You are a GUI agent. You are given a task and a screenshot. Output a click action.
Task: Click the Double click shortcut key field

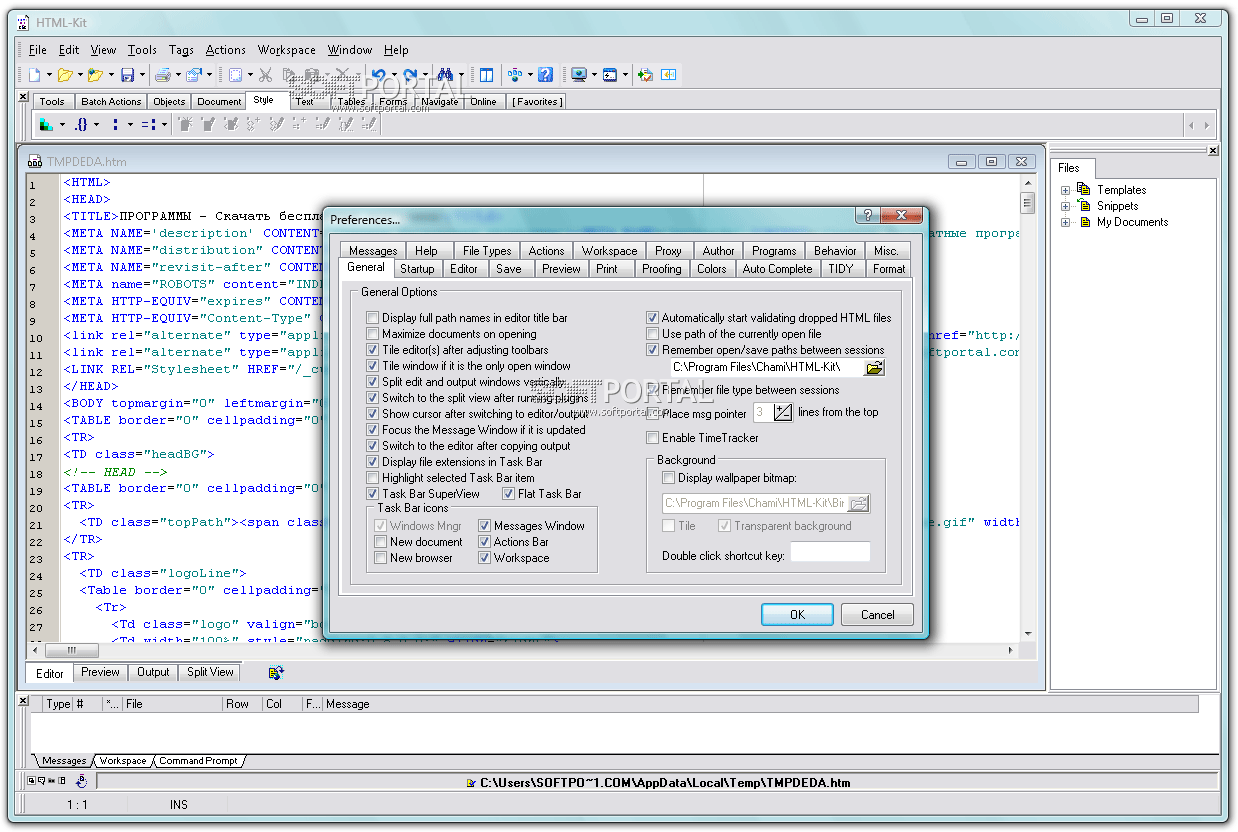point(830,552)
